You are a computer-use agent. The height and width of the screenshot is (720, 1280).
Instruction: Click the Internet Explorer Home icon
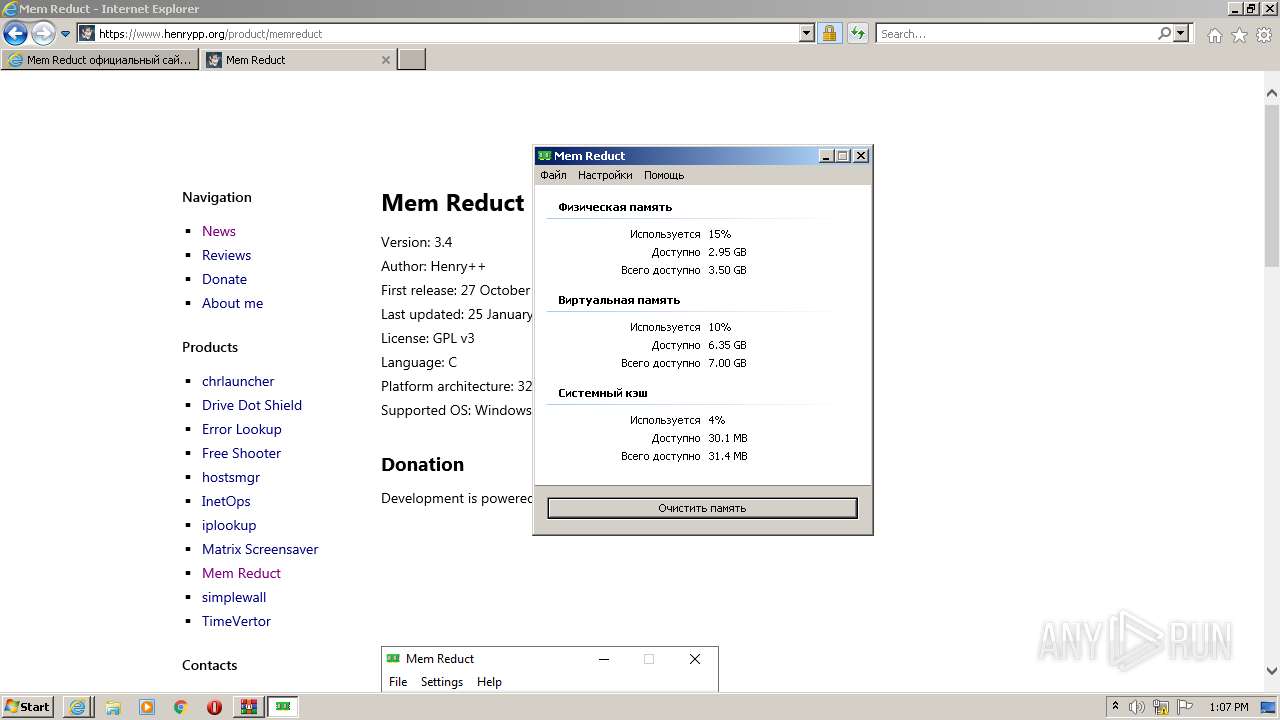(1214, 35)
